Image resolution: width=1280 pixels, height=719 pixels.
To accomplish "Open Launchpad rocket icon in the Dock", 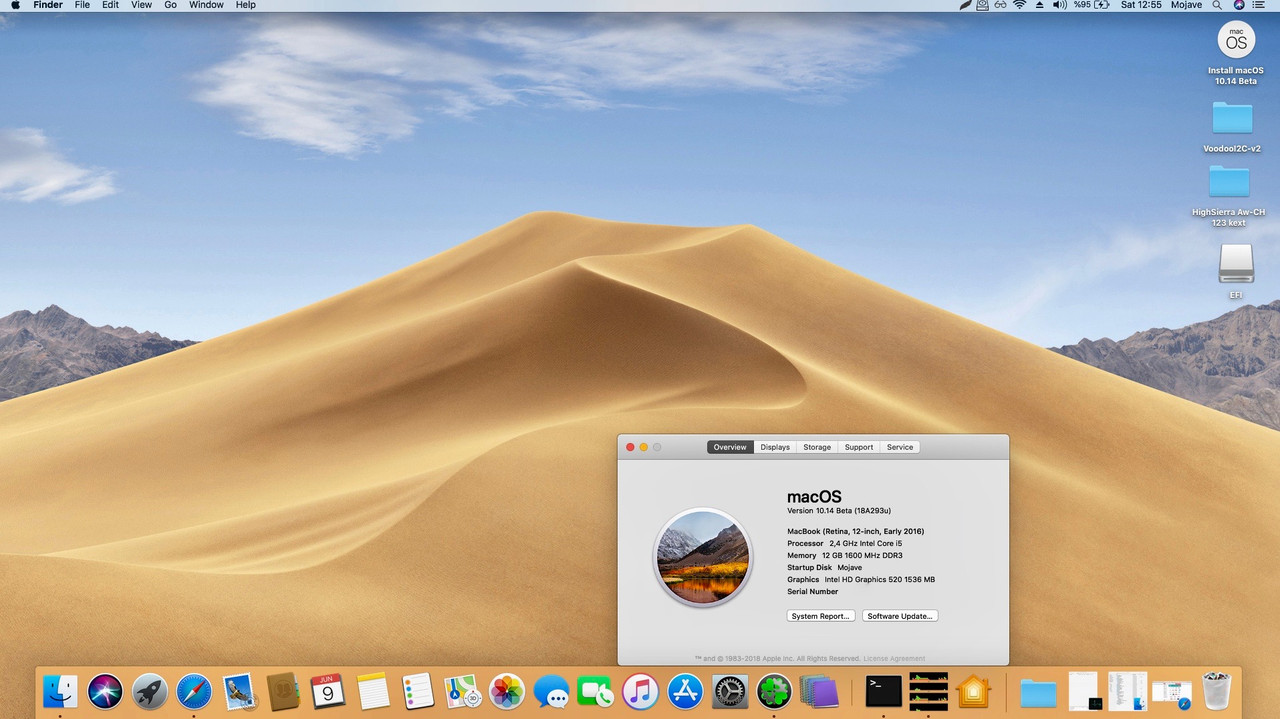I will (150, 691).
